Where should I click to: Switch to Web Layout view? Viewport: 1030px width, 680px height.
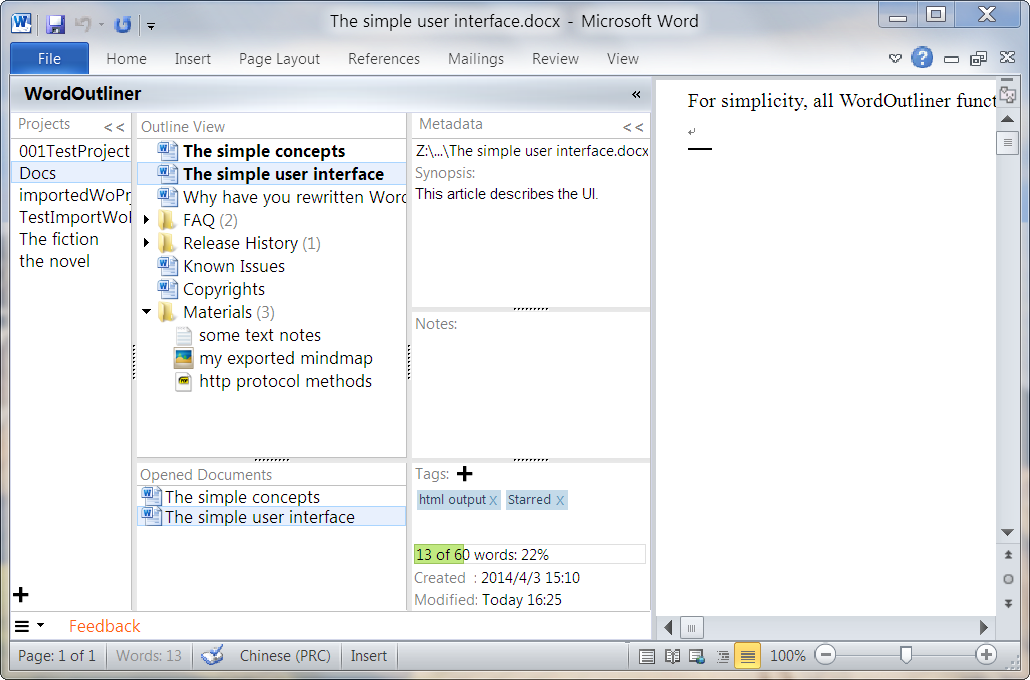pos(697,656)
